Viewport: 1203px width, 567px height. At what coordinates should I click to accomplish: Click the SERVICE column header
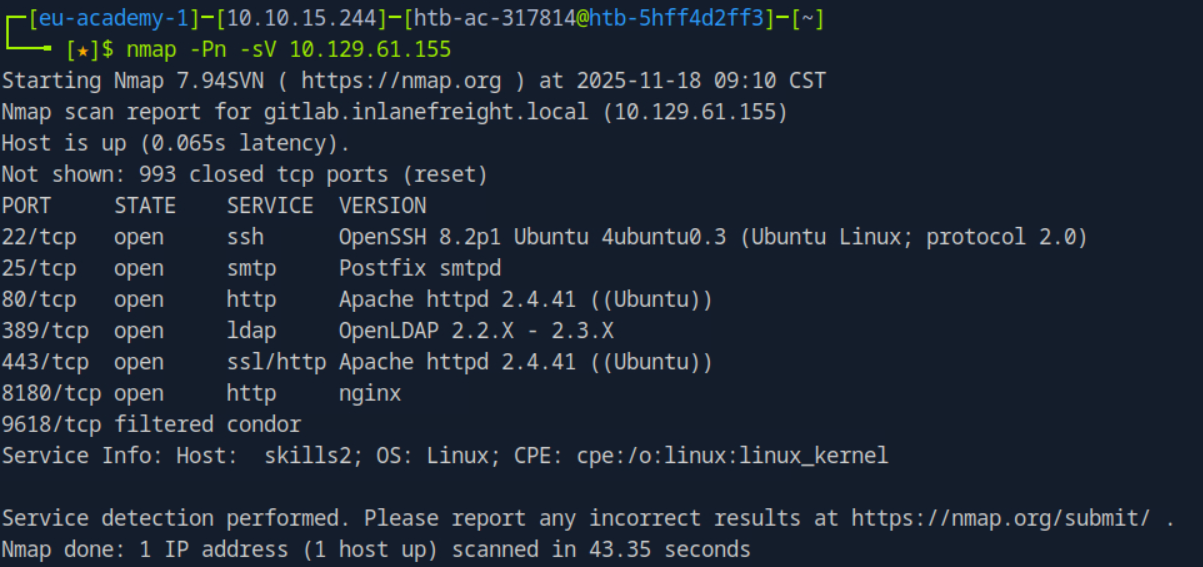pyautogui.click(x=269, y=205)
